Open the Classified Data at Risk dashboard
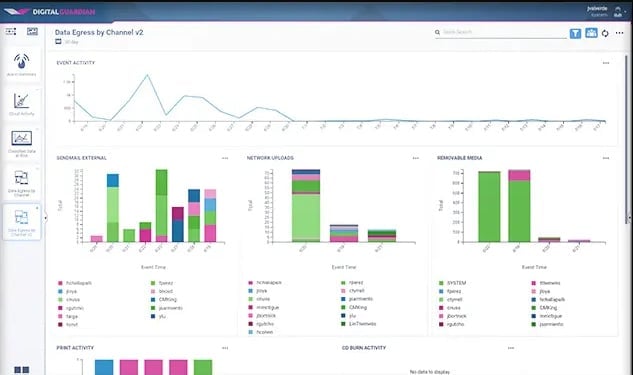This screenshot has width=633, height=375. [x=22, y=143]
